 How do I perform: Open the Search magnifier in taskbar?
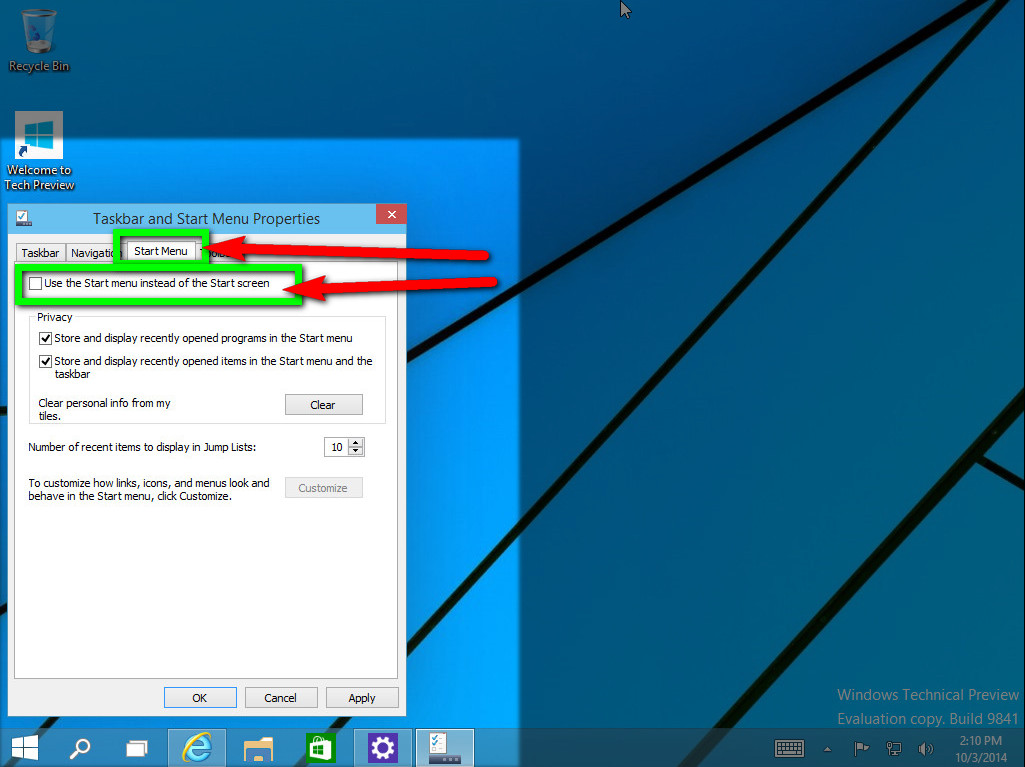(80, 747)
